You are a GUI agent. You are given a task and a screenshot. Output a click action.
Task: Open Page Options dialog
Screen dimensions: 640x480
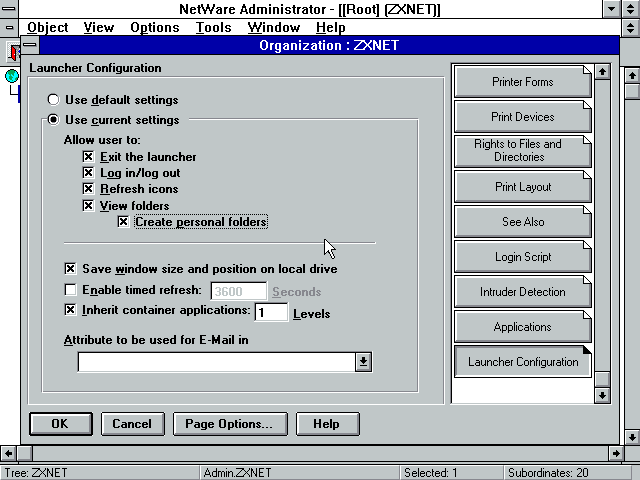point(230,424)
